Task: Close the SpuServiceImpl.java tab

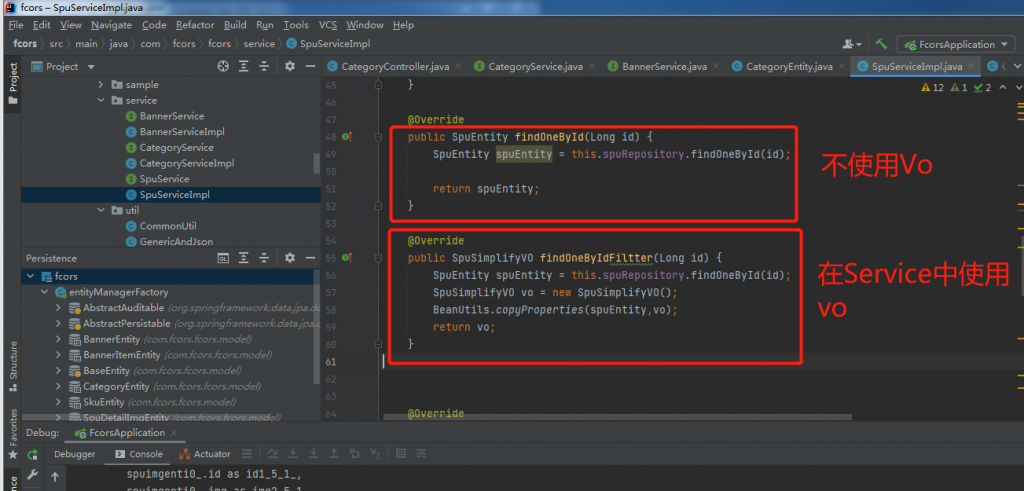Action: (971, 67)
